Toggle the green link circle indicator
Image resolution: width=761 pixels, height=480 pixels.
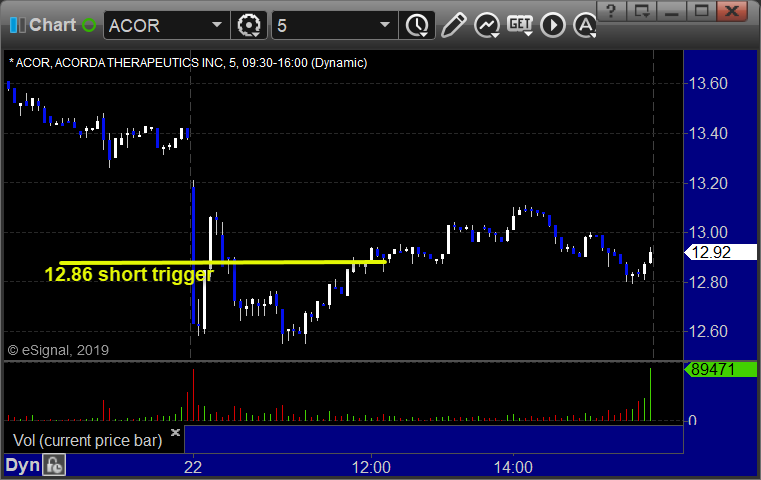tap(89, 25)
